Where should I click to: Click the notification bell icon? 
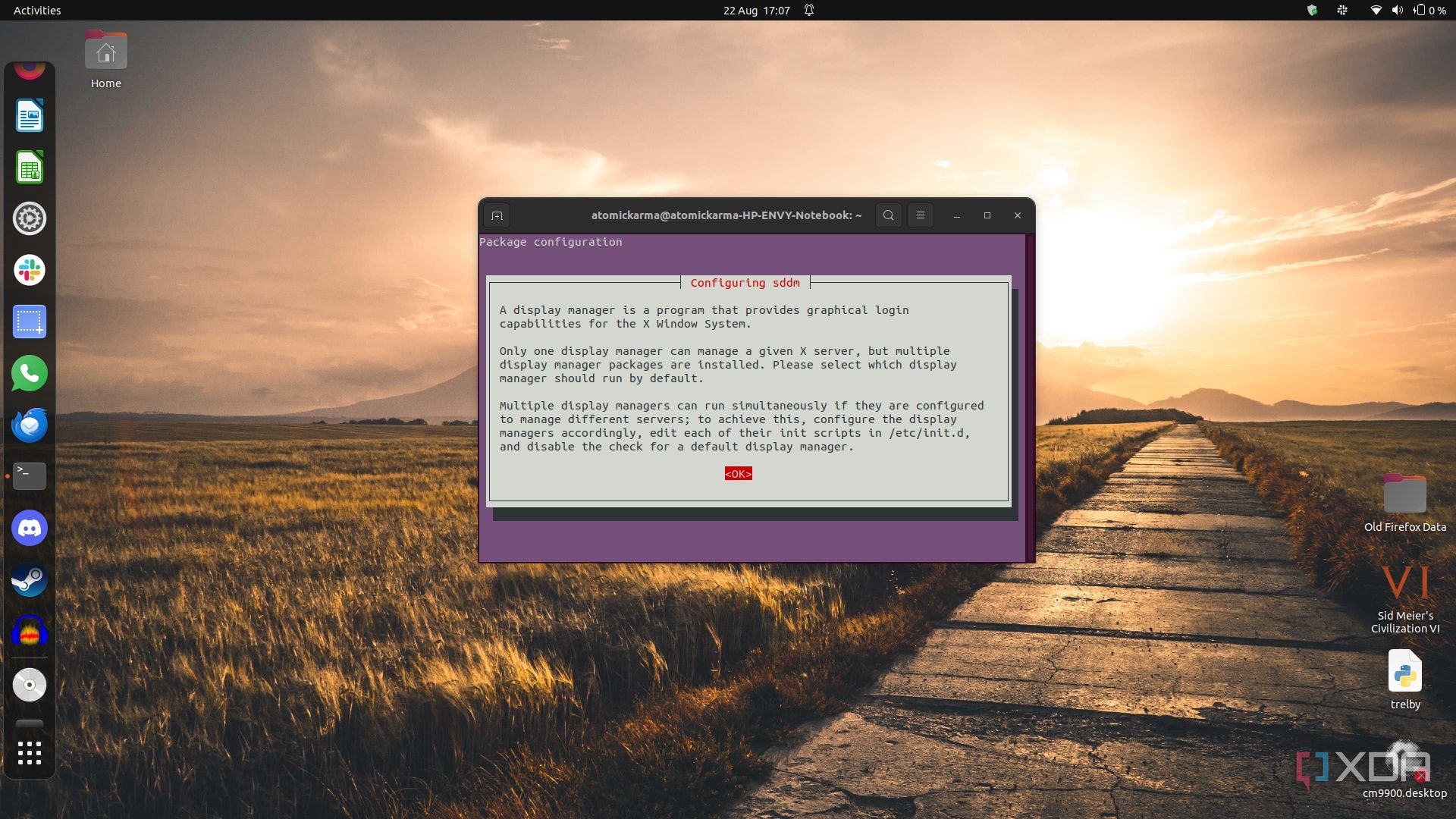[809, 11]
